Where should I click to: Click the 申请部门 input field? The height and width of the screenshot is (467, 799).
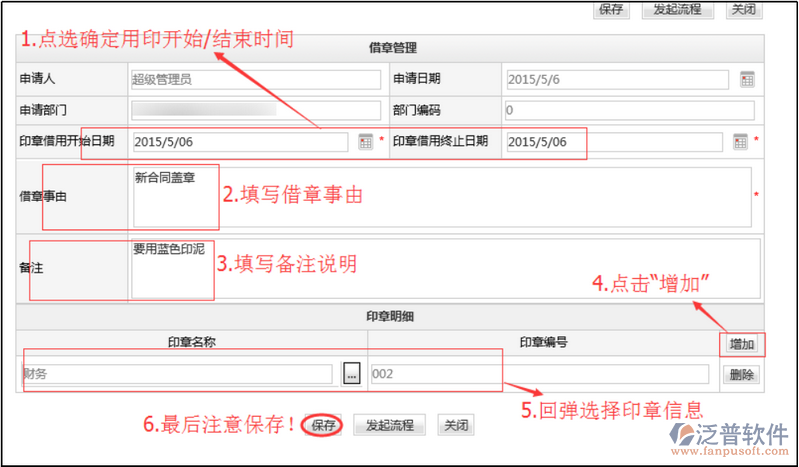255,110
